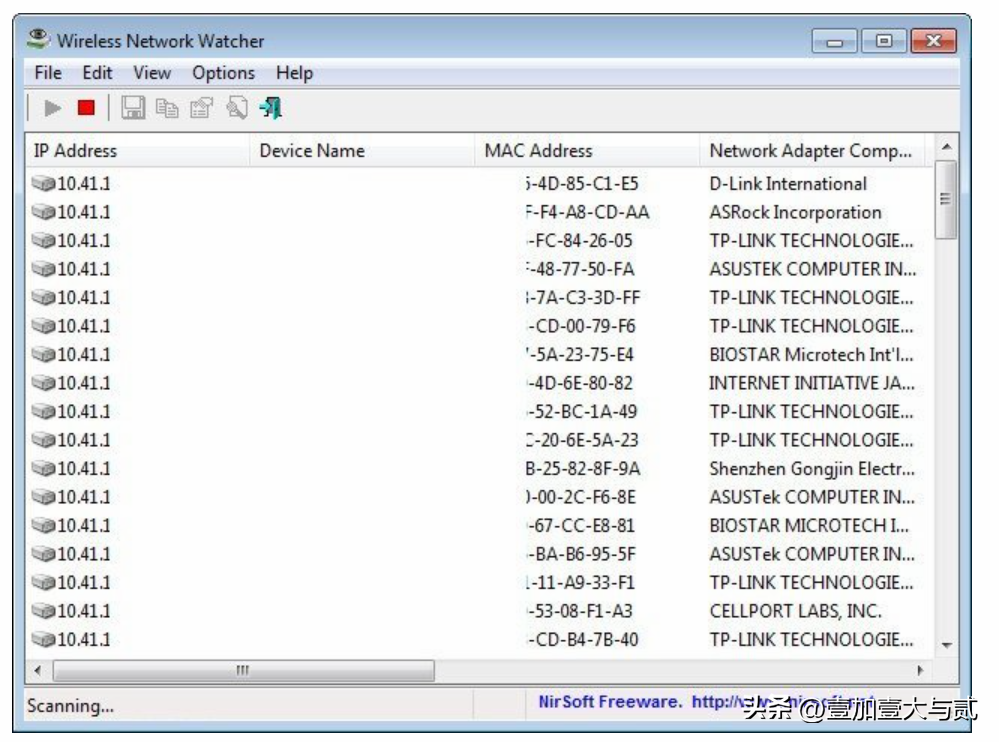This screenshot has height=742, width=999.
Task: Click the Properties toolbar icon
Action: pos(202,108)
